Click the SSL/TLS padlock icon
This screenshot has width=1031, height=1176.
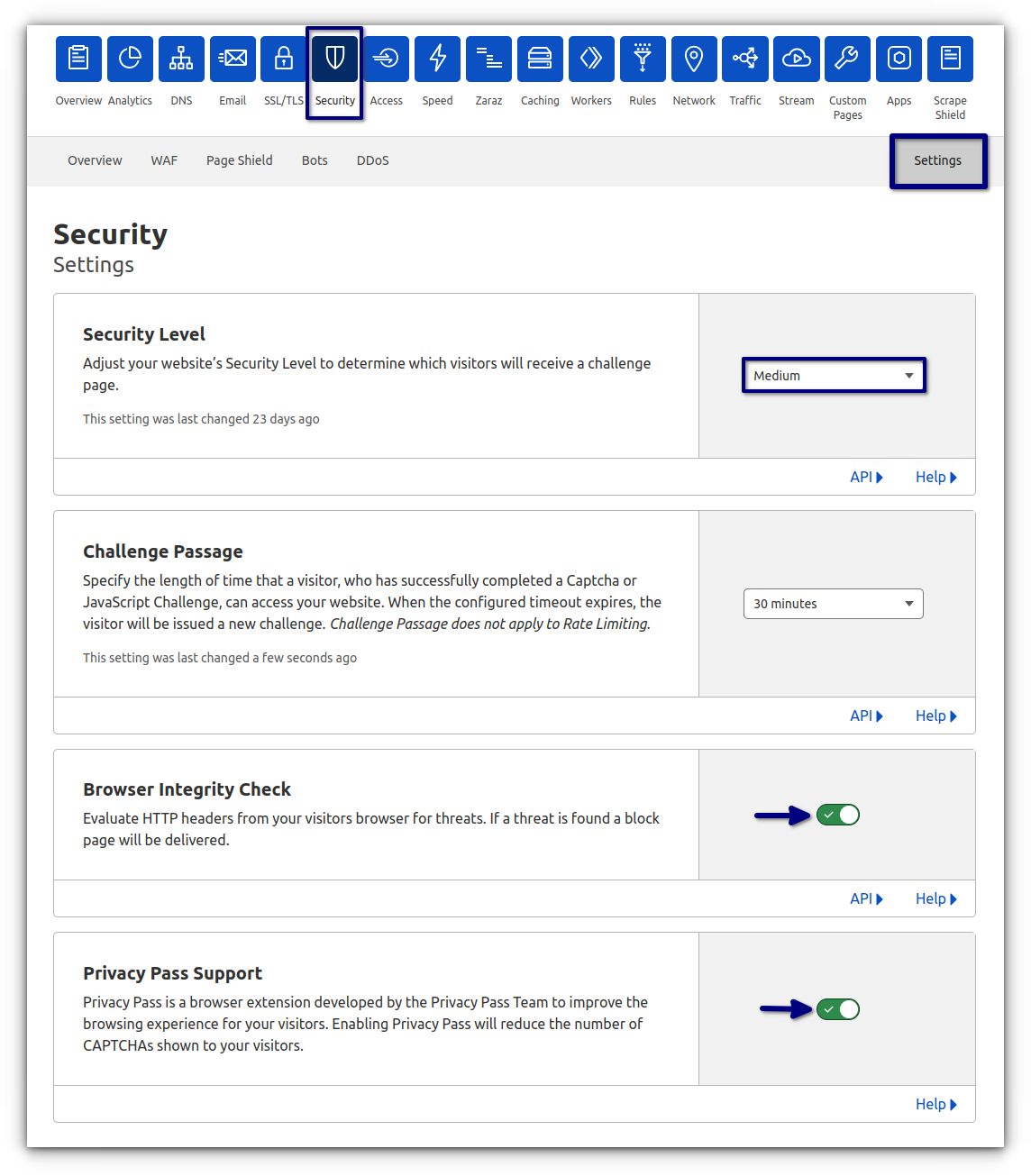click(x=283, y=59)
